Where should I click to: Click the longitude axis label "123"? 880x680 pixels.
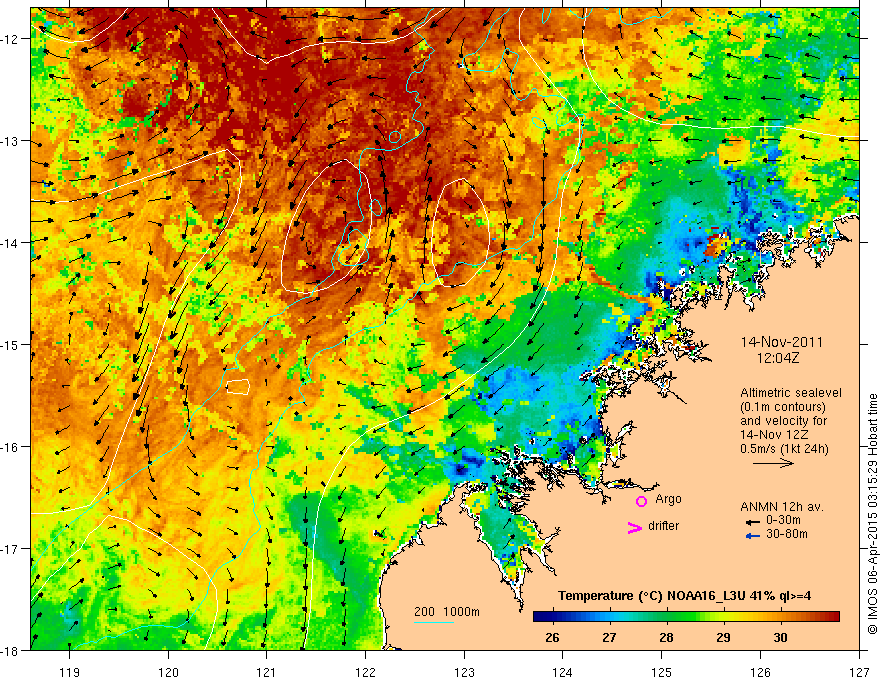pos(464,672)
